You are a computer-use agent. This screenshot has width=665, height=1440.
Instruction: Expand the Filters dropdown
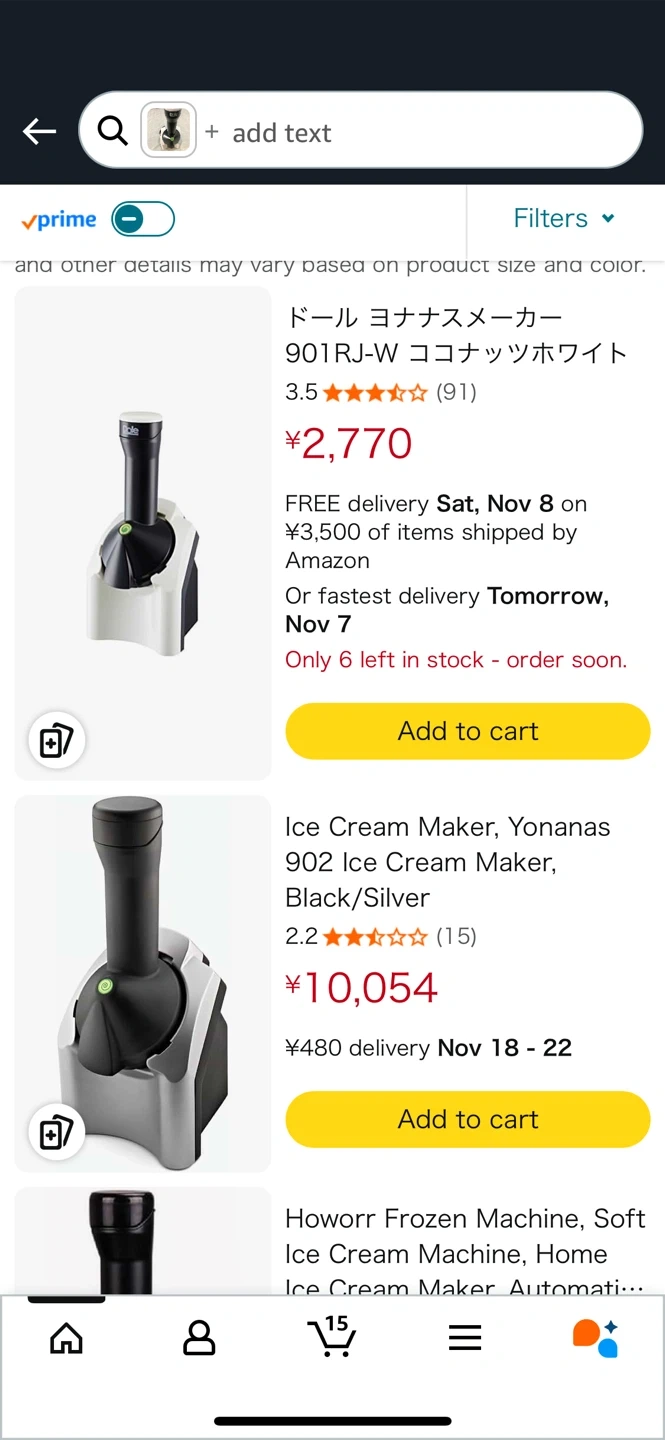[x=565, y=218]
